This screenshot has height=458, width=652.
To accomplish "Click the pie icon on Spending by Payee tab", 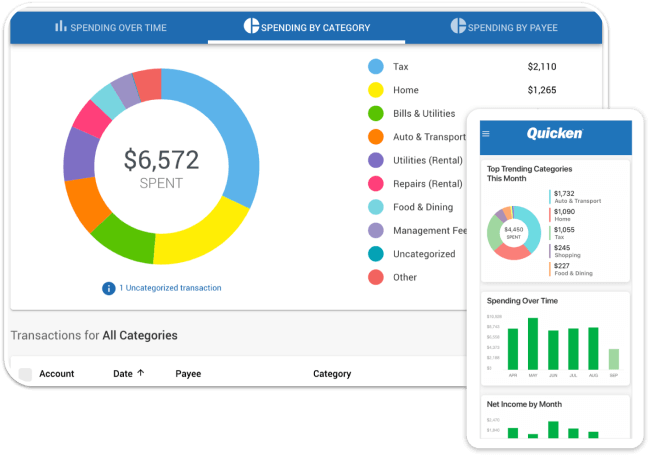I will tap(458, 26).
